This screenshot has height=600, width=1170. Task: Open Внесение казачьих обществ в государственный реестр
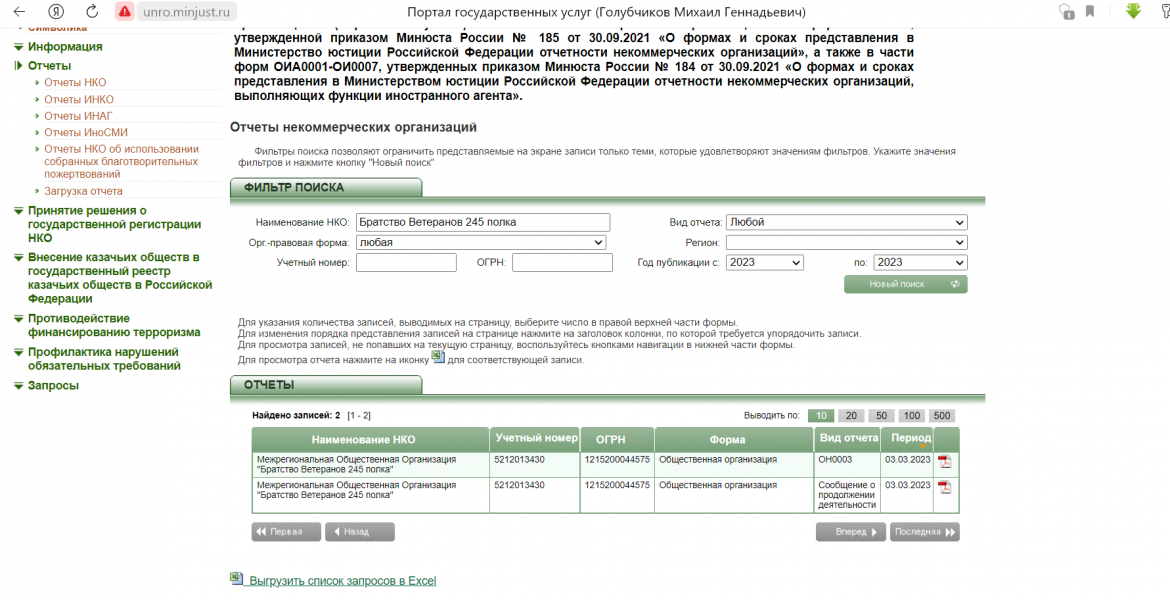click(x=120, y=278)
